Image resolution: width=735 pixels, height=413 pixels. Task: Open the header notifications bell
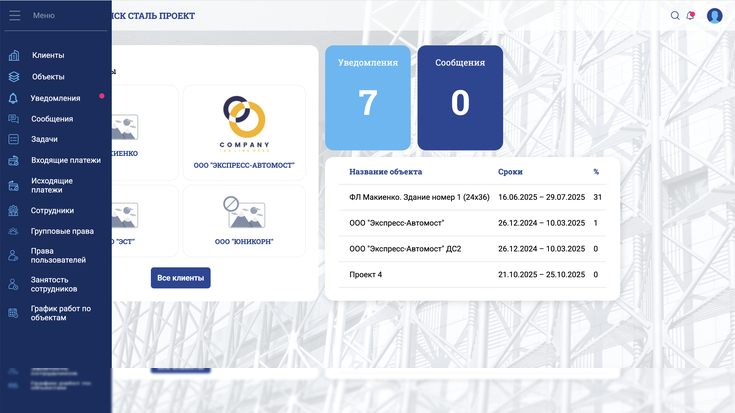[690, 15]
